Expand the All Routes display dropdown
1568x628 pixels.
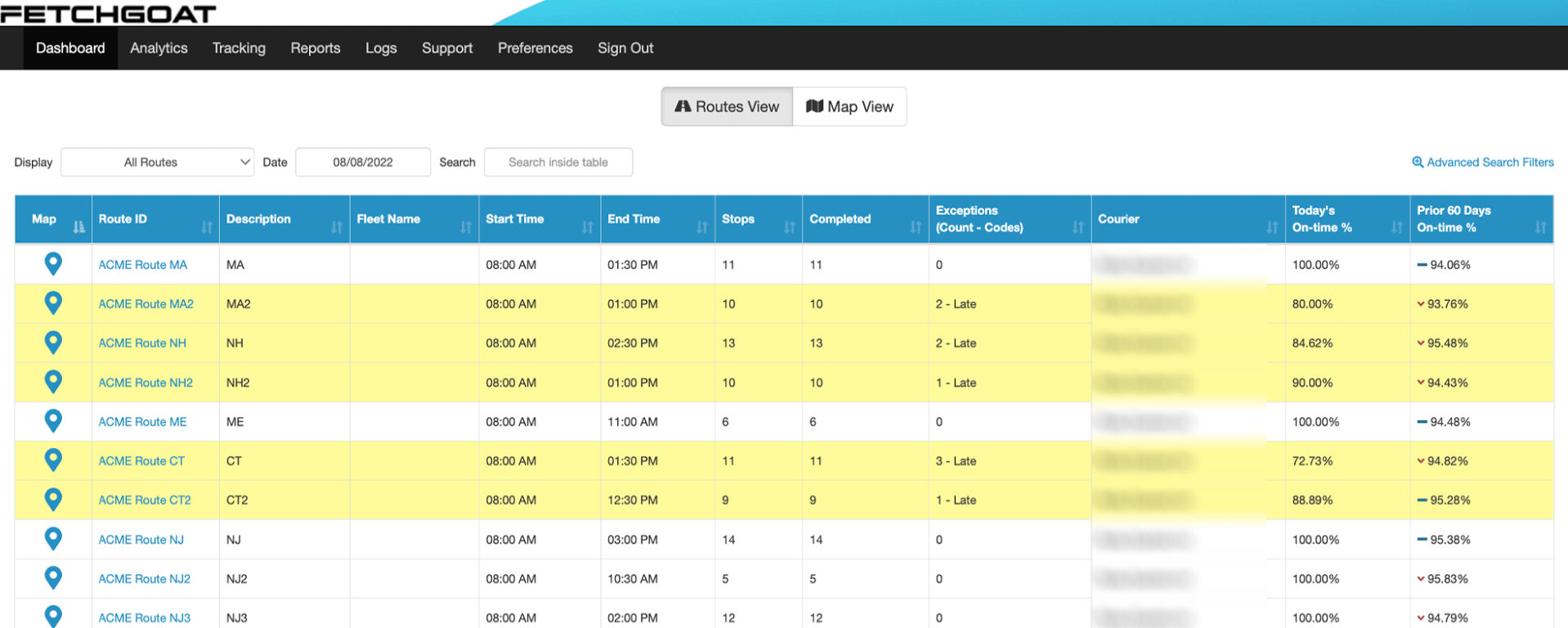[157, 162]
